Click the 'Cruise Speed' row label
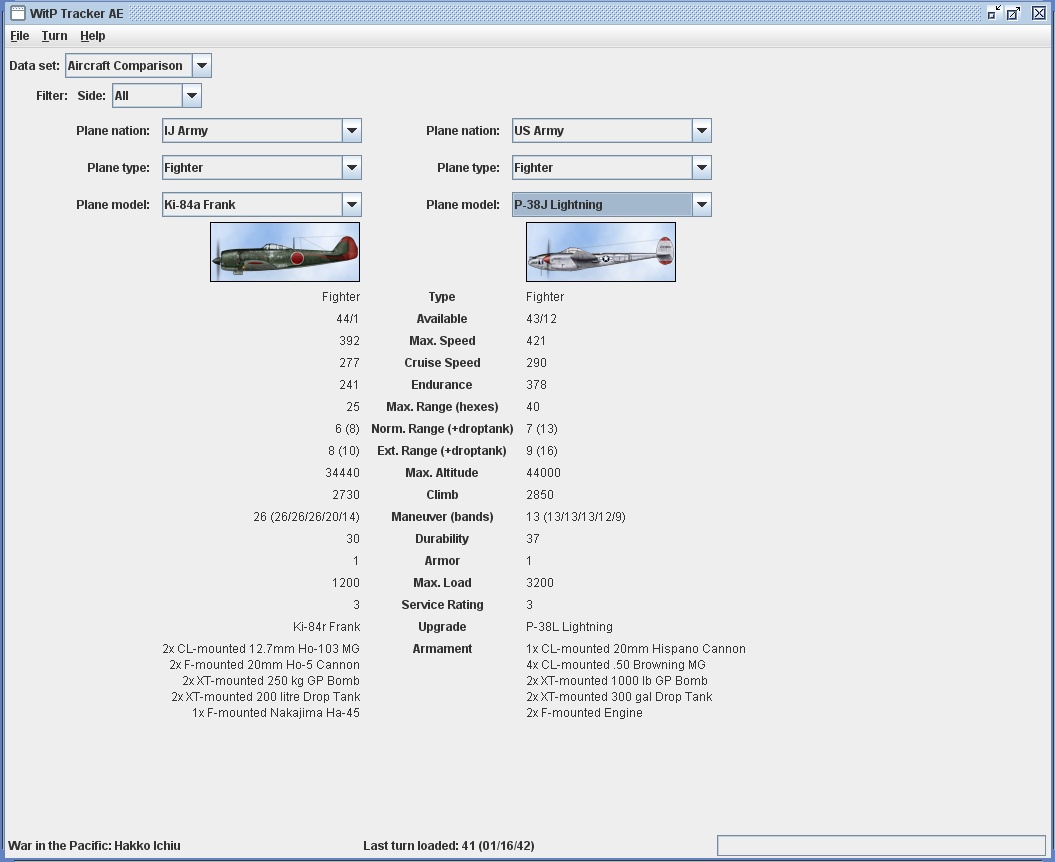This screenshot has width=1055, height=862. coord(442,363)
